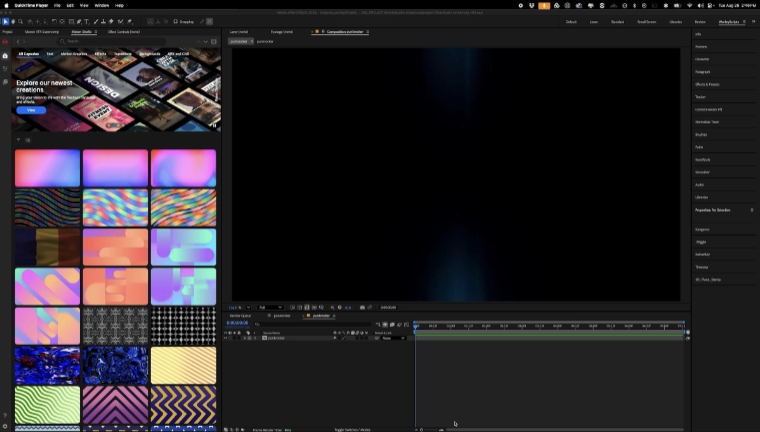The width and height of the screenshot is (760, 432).
Task: Open the Window menu
Action: coord(101,5)
